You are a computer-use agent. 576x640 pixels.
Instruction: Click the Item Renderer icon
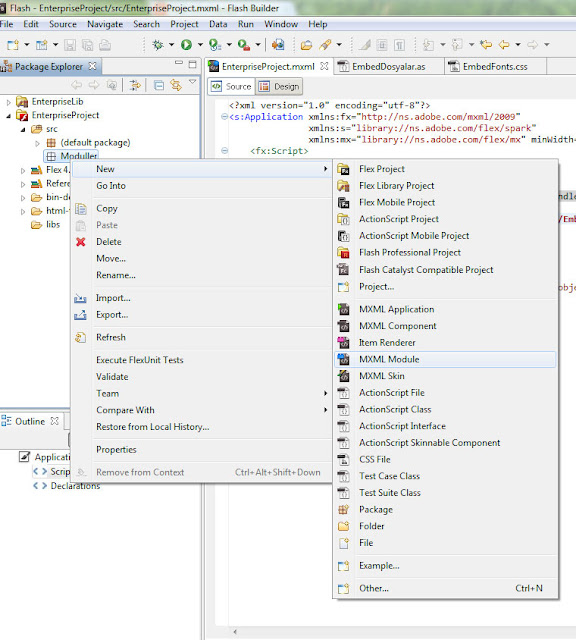344,342
